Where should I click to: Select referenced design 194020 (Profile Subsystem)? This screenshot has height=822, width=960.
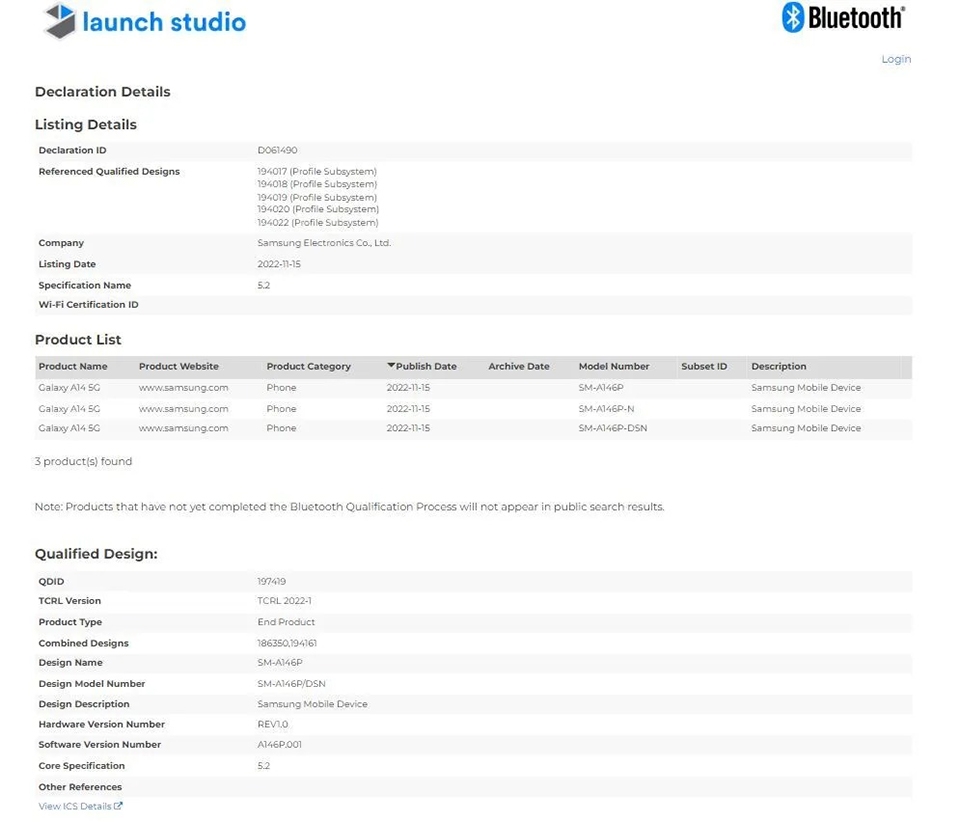point(318,209)
